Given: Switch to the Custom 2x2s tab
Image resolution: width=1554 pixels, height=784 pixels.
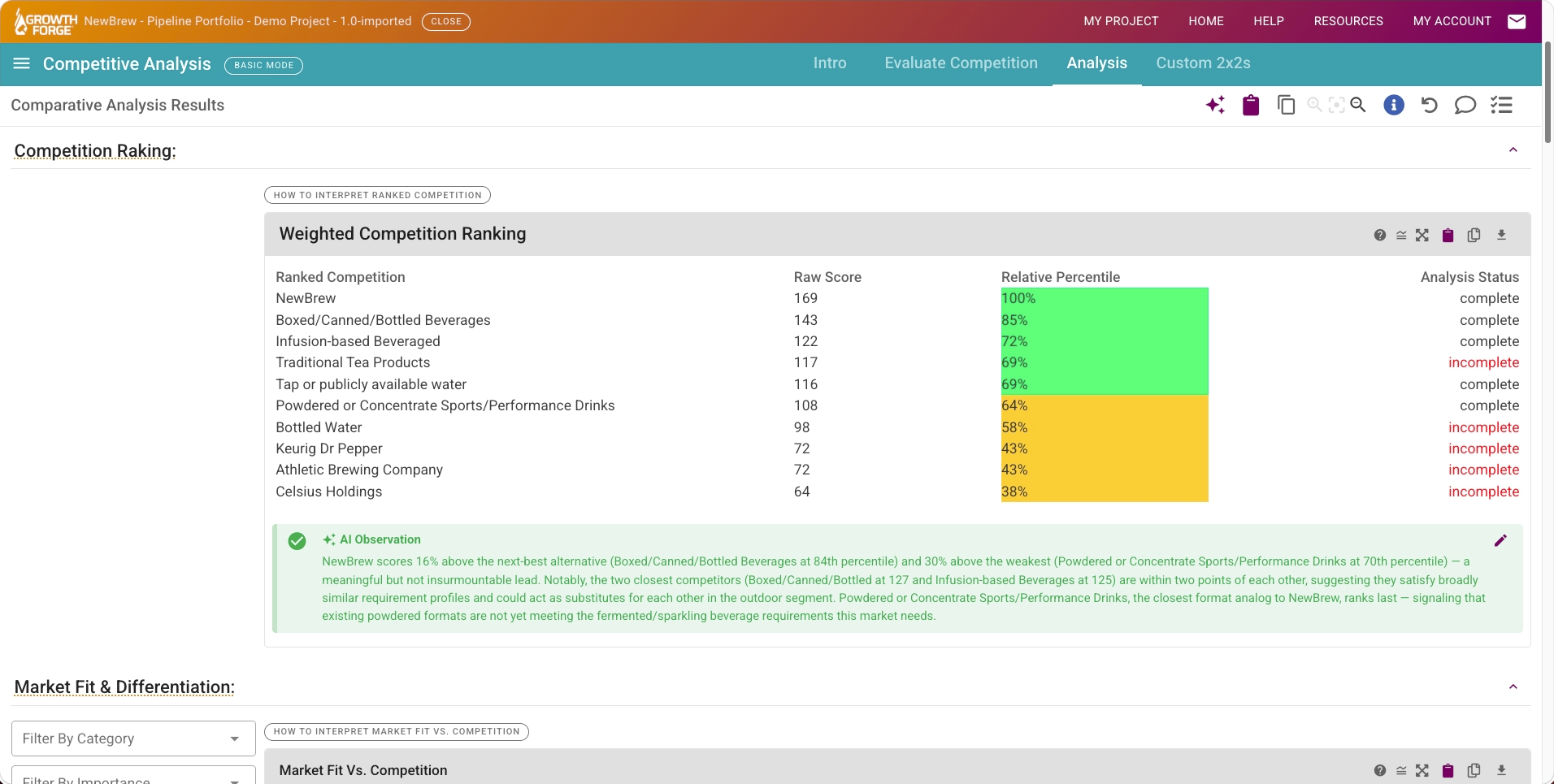Looking at the screenshot, I should pyautogui.click(x=1203, y=63).
